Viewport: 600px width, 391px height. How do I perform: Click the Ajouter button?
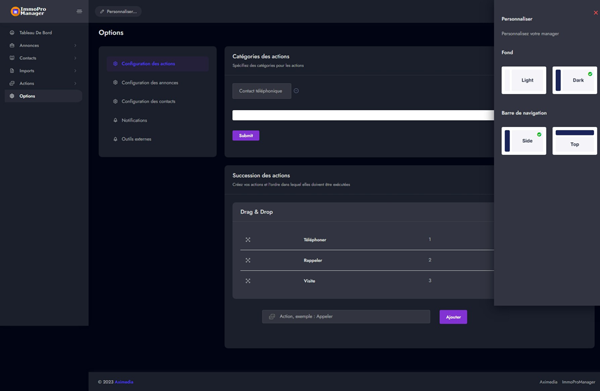pyautogui.click(x=453, y=317)
